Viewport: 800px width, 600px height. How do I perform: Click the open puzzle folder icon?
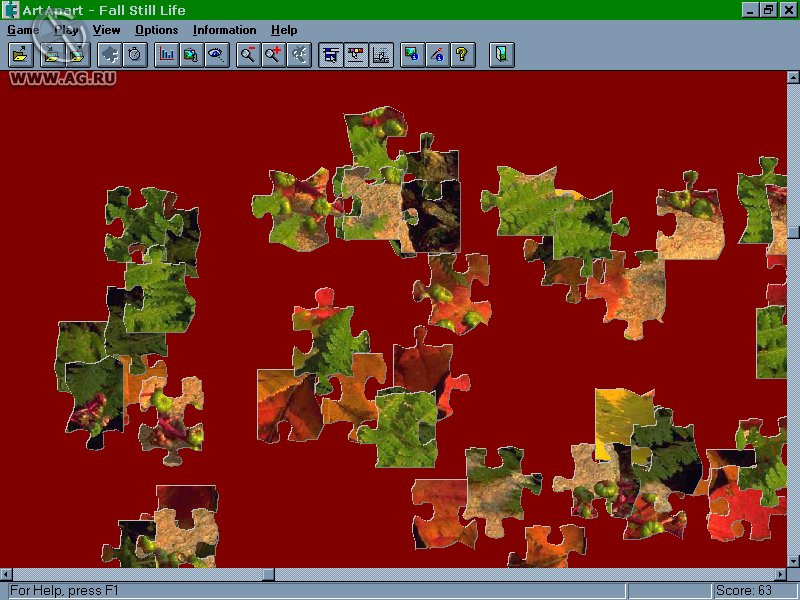coord(21,55)
